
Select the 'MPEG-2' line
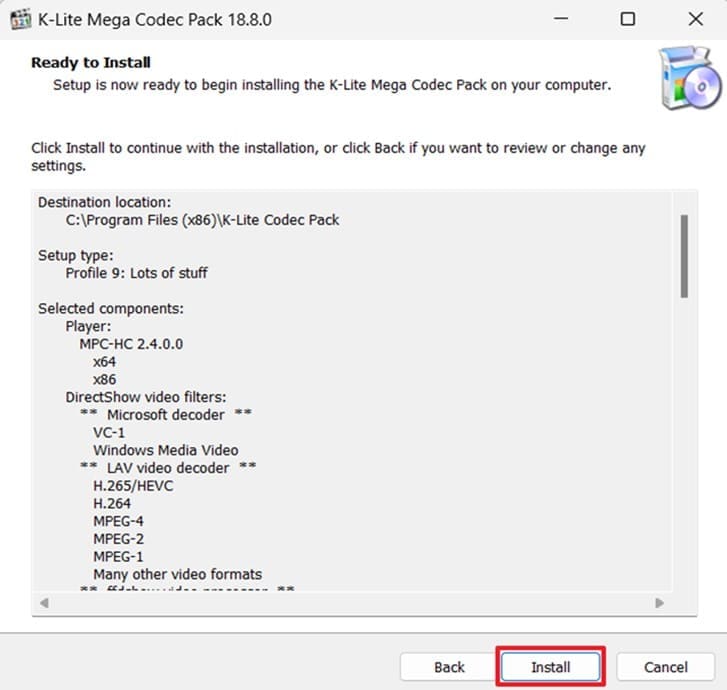[x=118, y=539]
